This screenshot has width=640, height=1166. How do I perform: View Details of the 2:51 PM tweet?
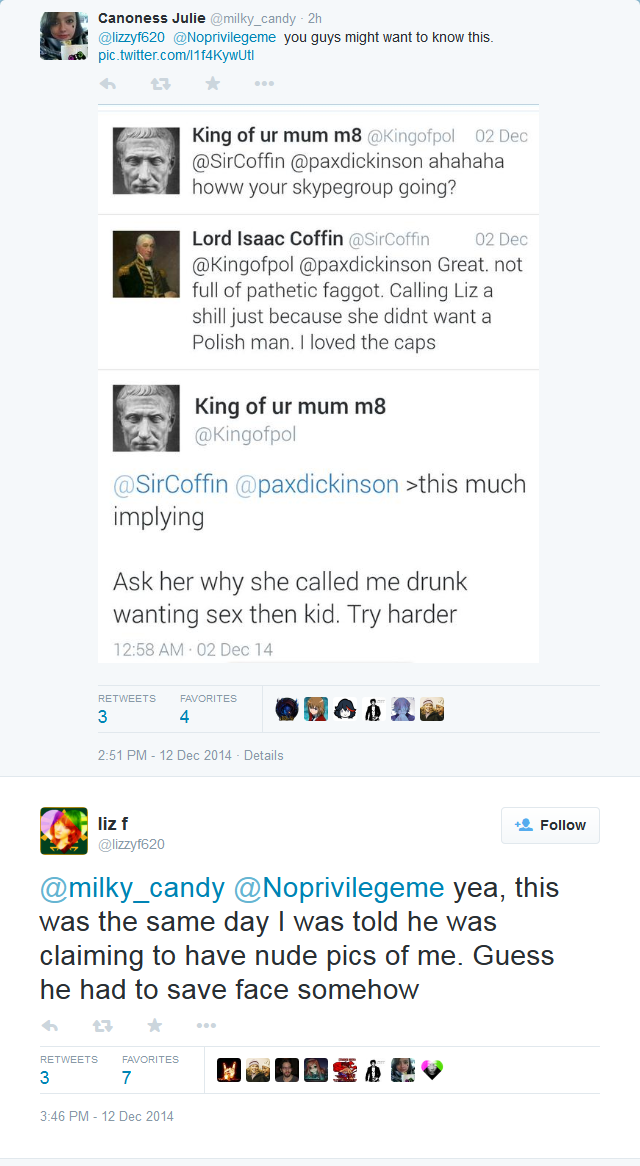click(x=264, y=756)
